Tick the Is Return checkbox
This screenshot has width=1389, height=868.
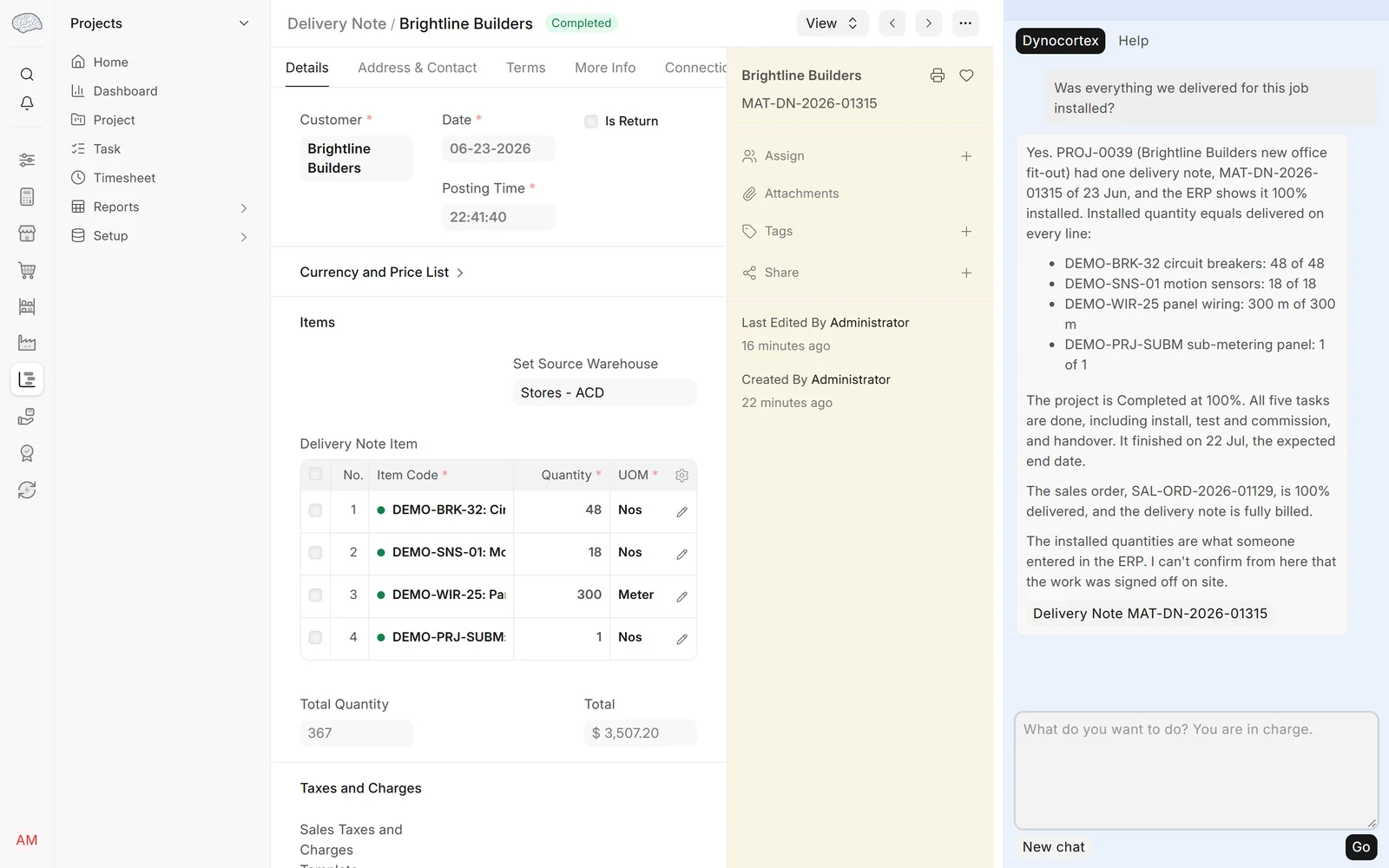coord(591,122)
